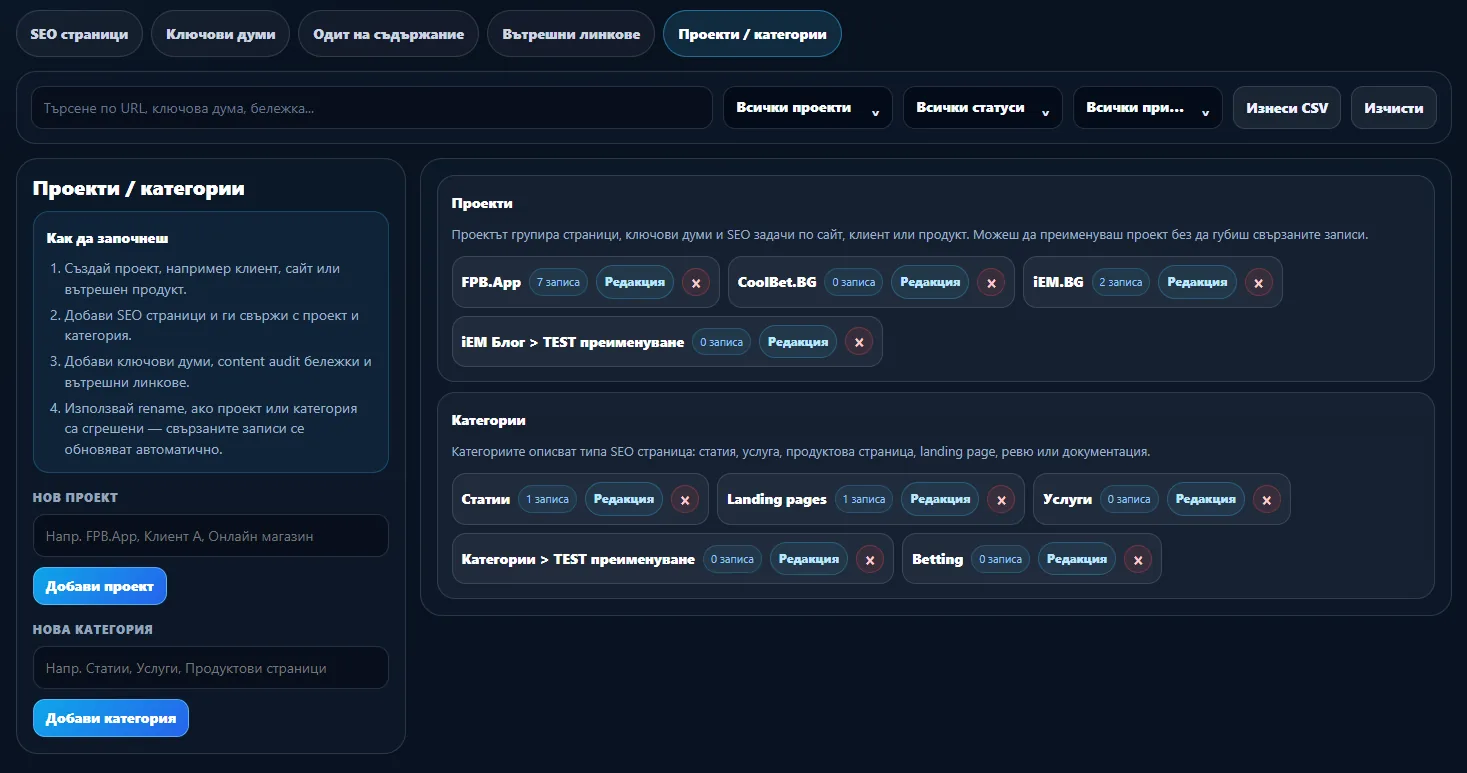Viewport: 1467px width, 773px height.
Task: Edit CoolBet.BG project via Редакция
Action: coord(930,282)
